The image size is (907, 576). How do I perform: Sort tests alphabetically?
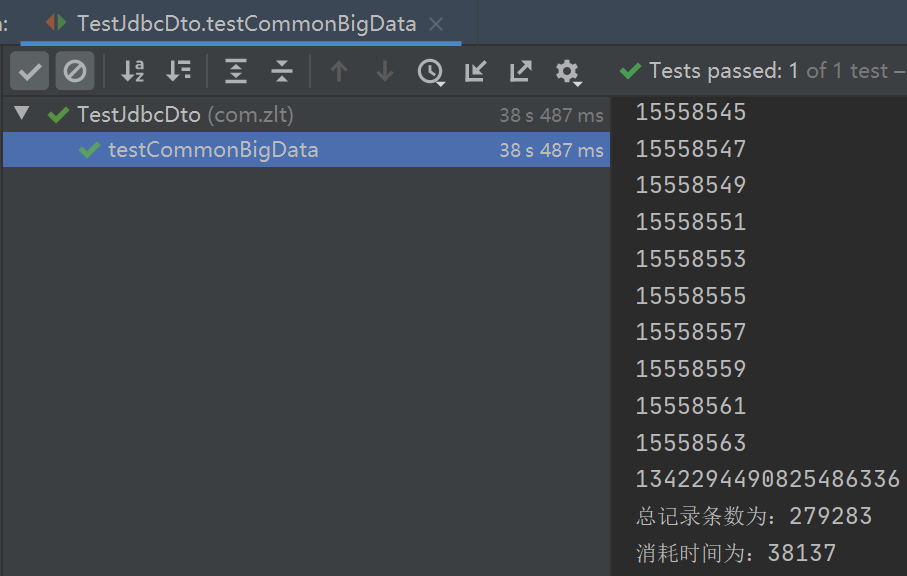pyautogui.click(x=132, y=71)
